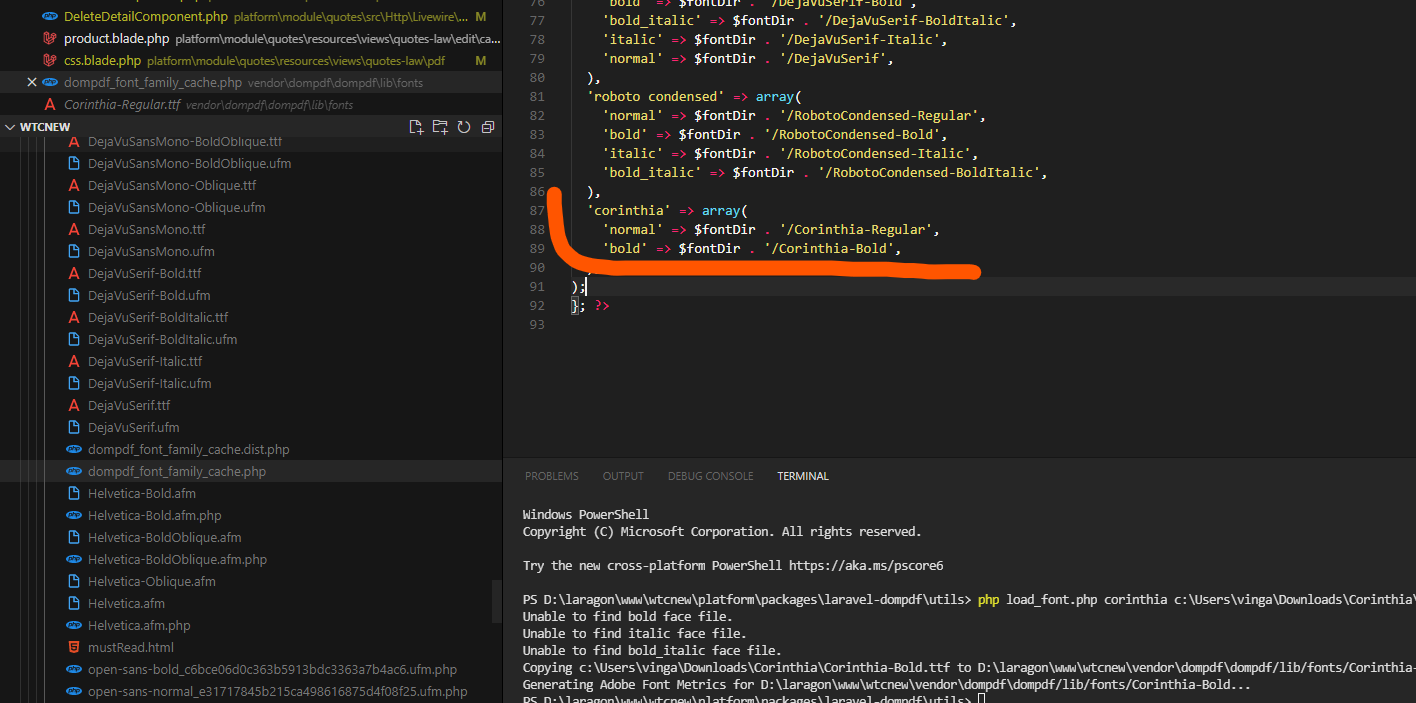Select Helvetica-BoldOblique.afm file
Viewport: 1416px width, 703px height.
165,537
